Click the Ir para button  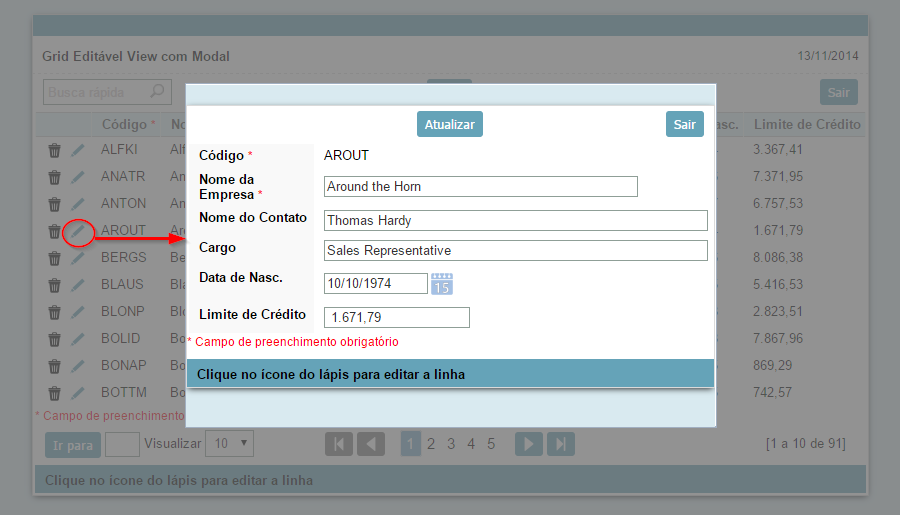(72, 444)
